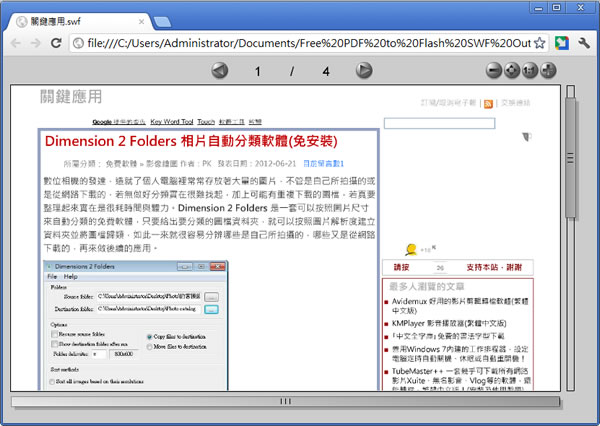Go to previous page arrow in SWF viewer
The height and width of the screenshot is (426, 600).
[x=220, y=70]
